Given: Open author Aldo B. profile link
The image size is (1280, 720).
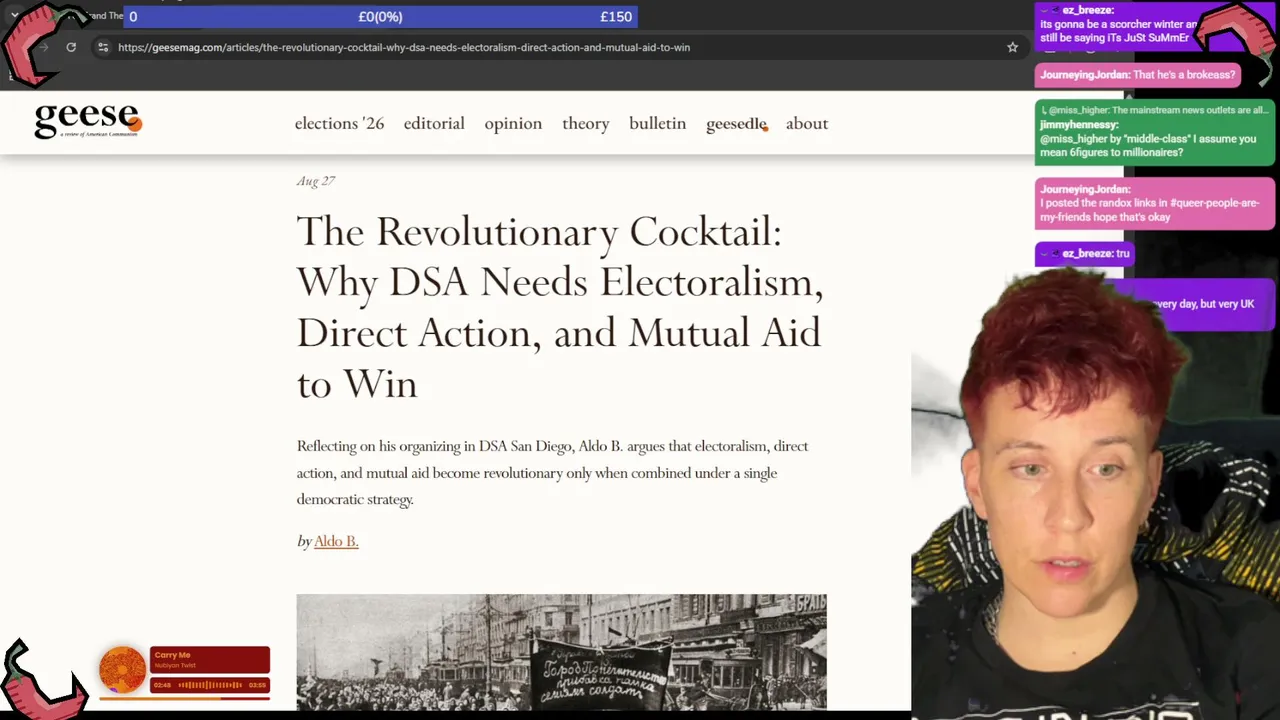Looking at the screenshot, I should coord(336,541).
